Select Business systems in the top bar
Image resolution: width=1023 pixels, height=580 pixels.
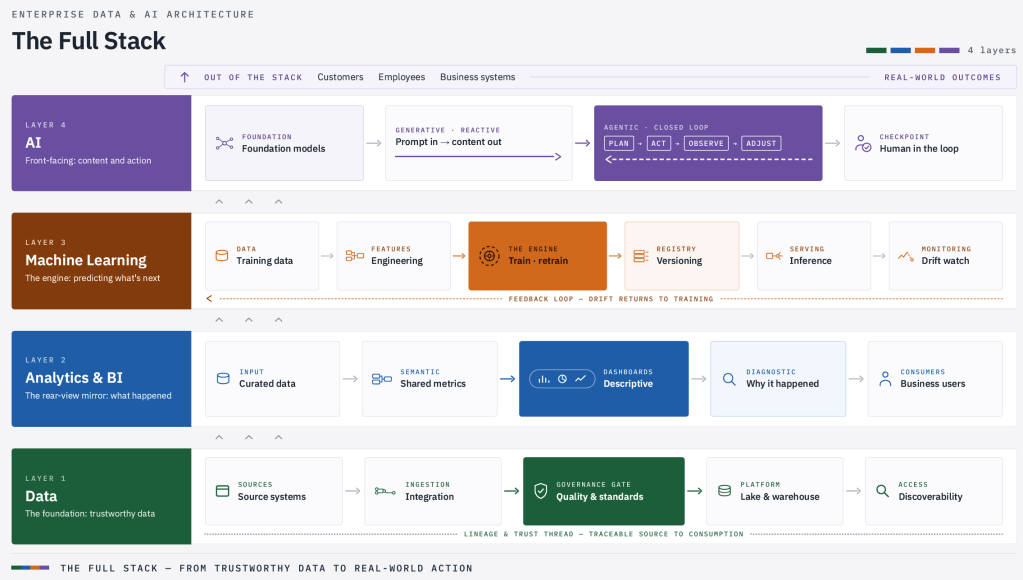coord(478,77)
